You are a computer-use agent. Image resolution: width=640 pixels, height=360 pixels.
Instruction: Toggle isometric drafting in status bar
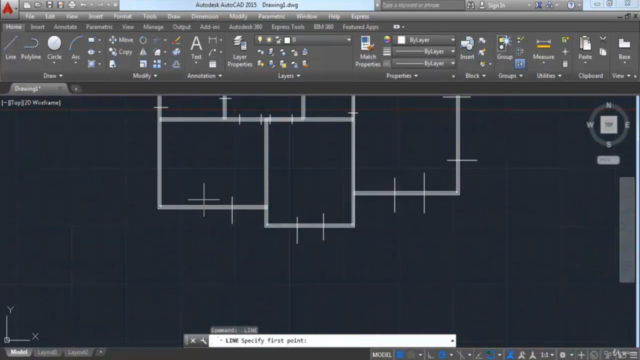click(461, 355)
